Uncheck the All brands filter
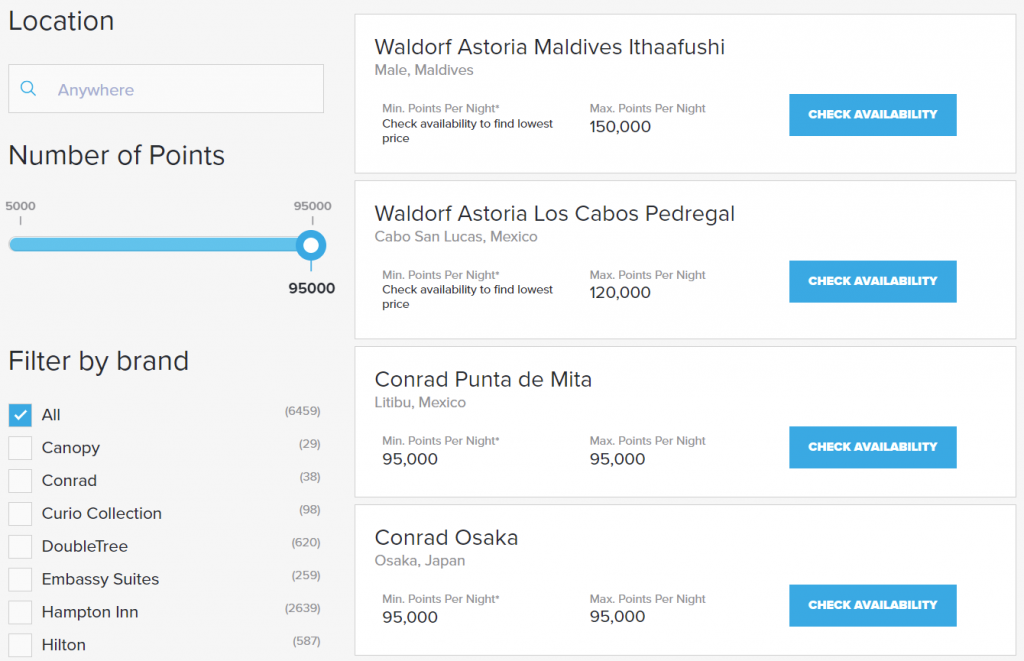The width and height of the screenshot is (1024, 661). [19, 414]
